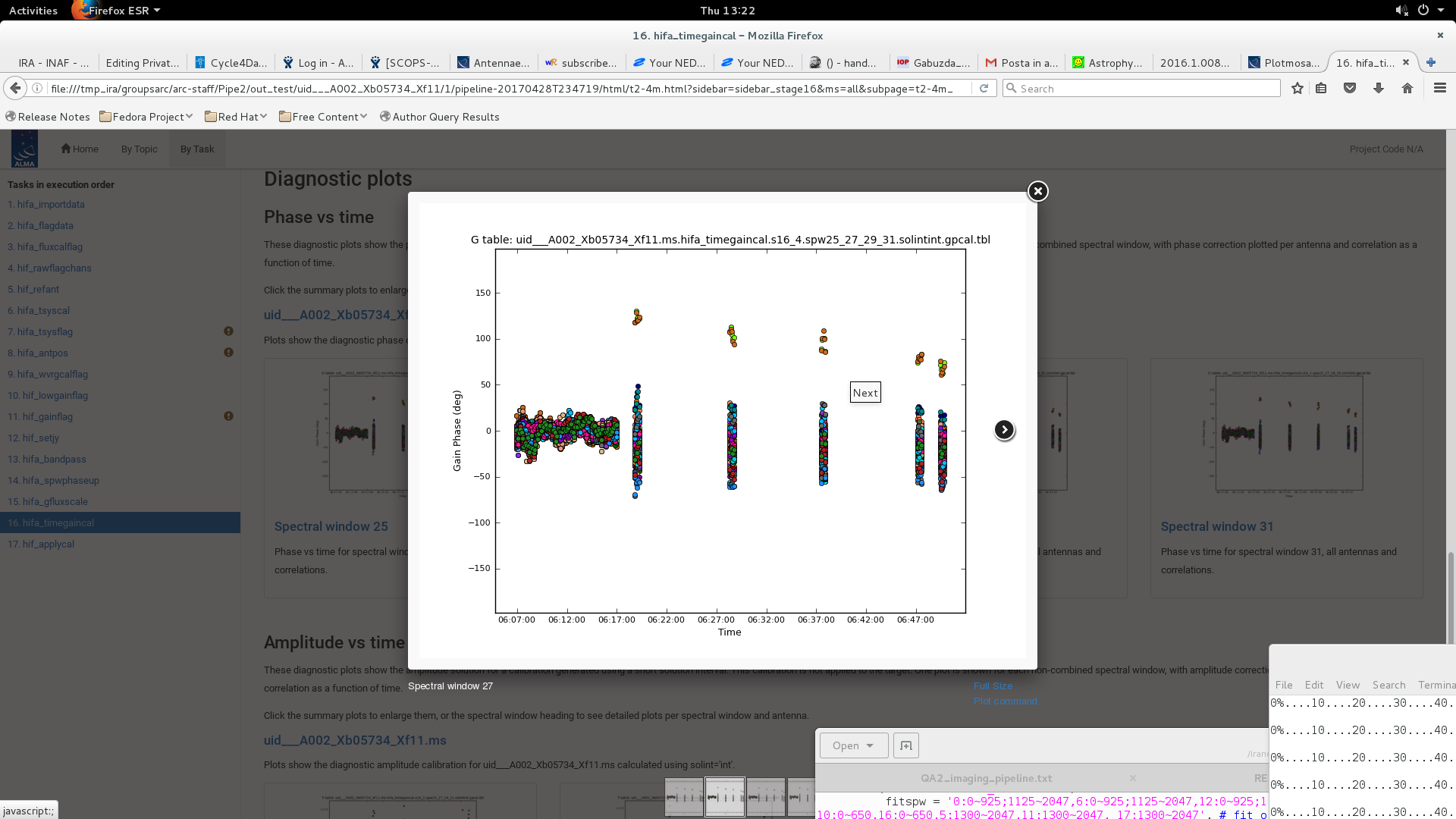Switch to Gabuzda_... tab
Viewport: 1456px width, 819px height.
[x=934, y=63]
